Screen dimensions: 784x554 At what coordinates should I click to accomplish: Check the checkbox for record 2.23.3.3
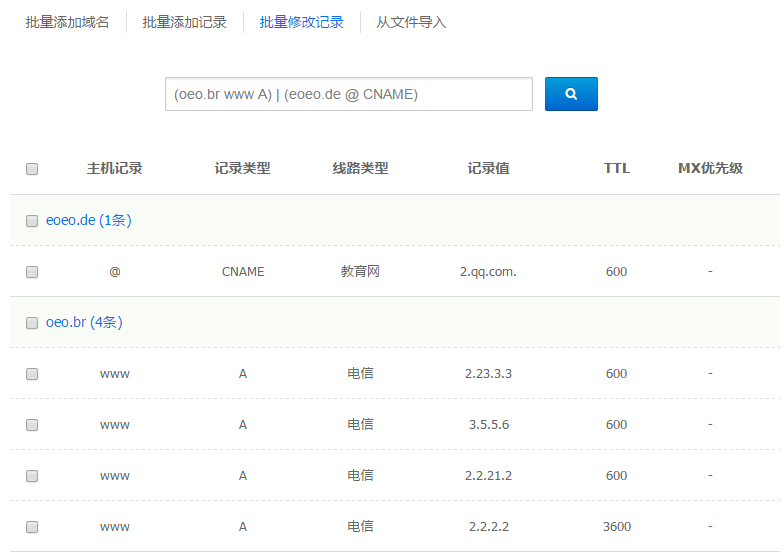pyautogui.click(x=32, y=374)
